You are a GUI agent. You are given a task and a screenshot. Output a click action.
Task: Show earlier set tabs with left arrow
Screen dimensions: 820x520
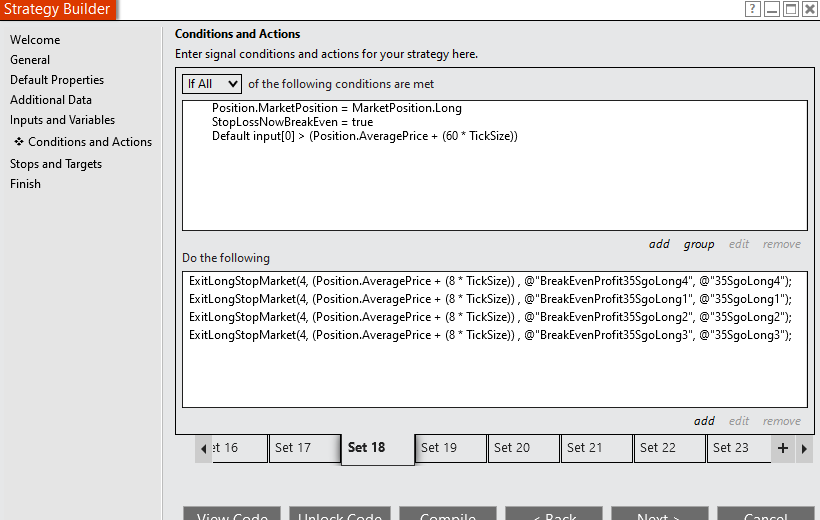[203, 448]
